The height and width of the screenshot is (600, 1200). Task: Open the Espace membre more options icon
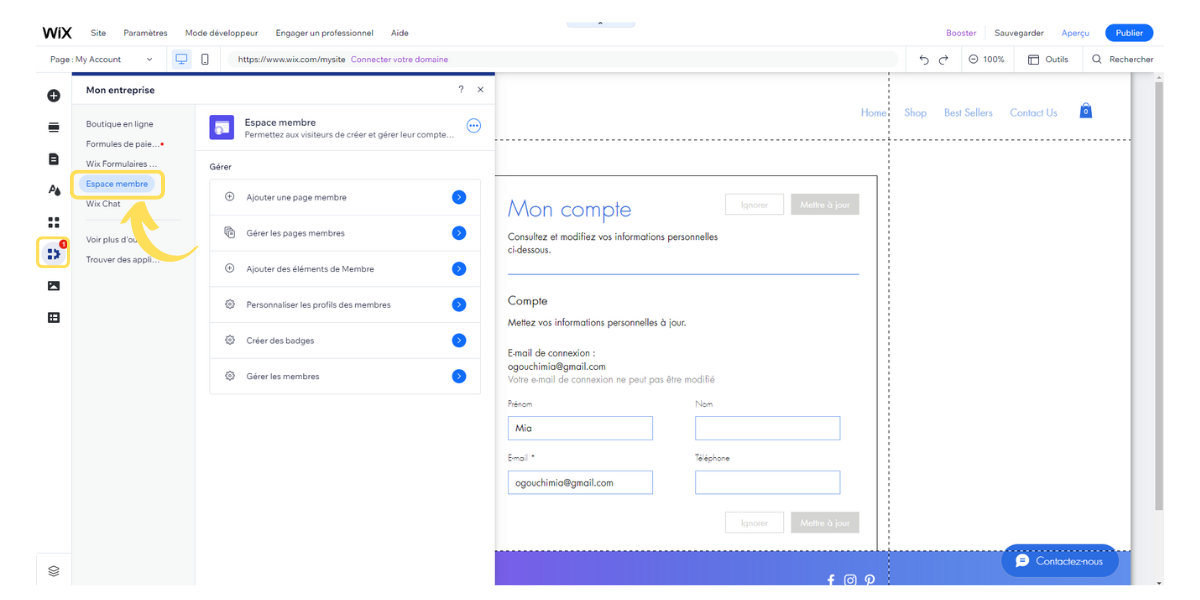click(x=474, y=126)
